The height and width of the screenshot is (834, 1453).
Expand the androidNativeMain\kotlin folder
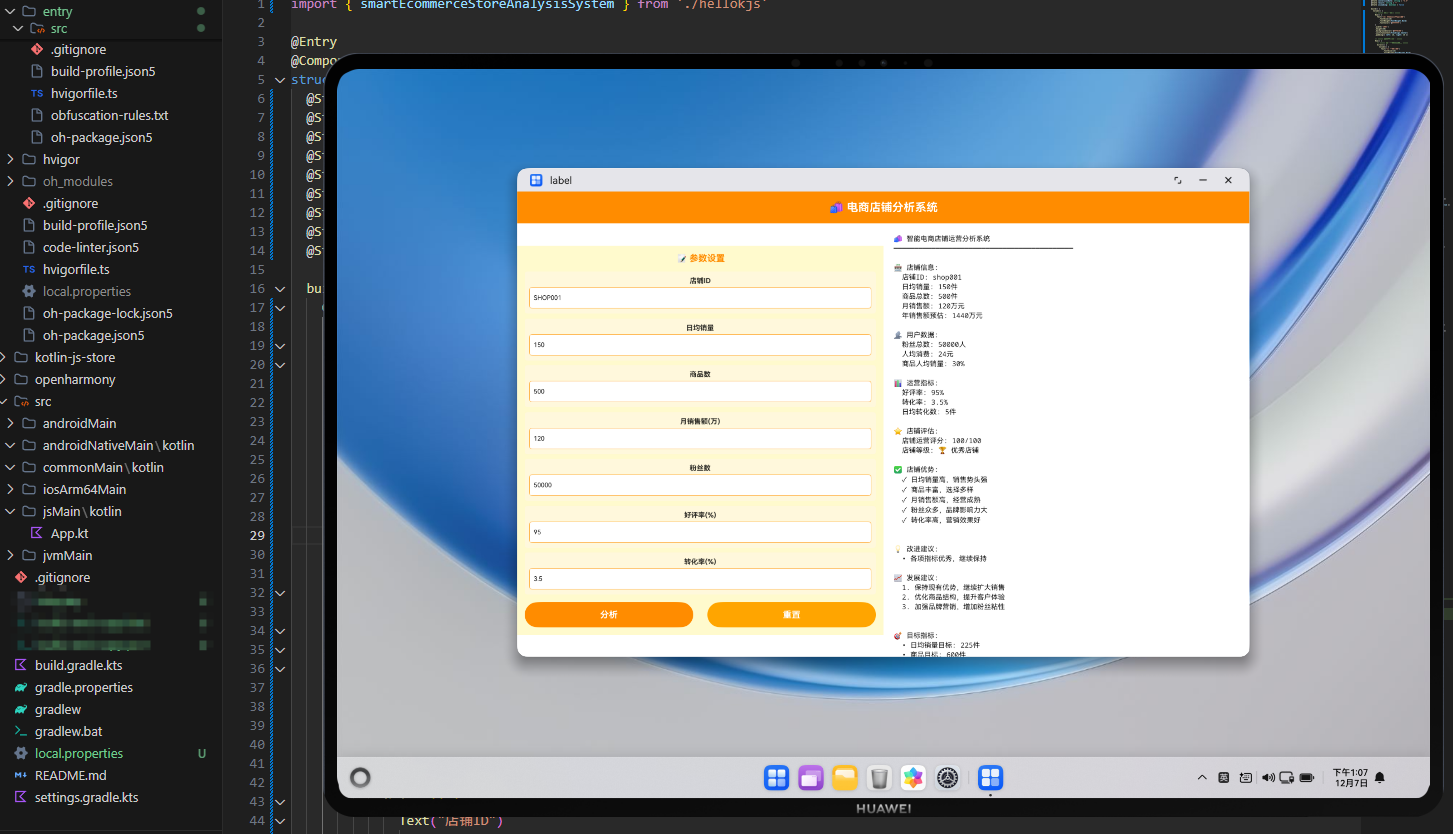11,445
